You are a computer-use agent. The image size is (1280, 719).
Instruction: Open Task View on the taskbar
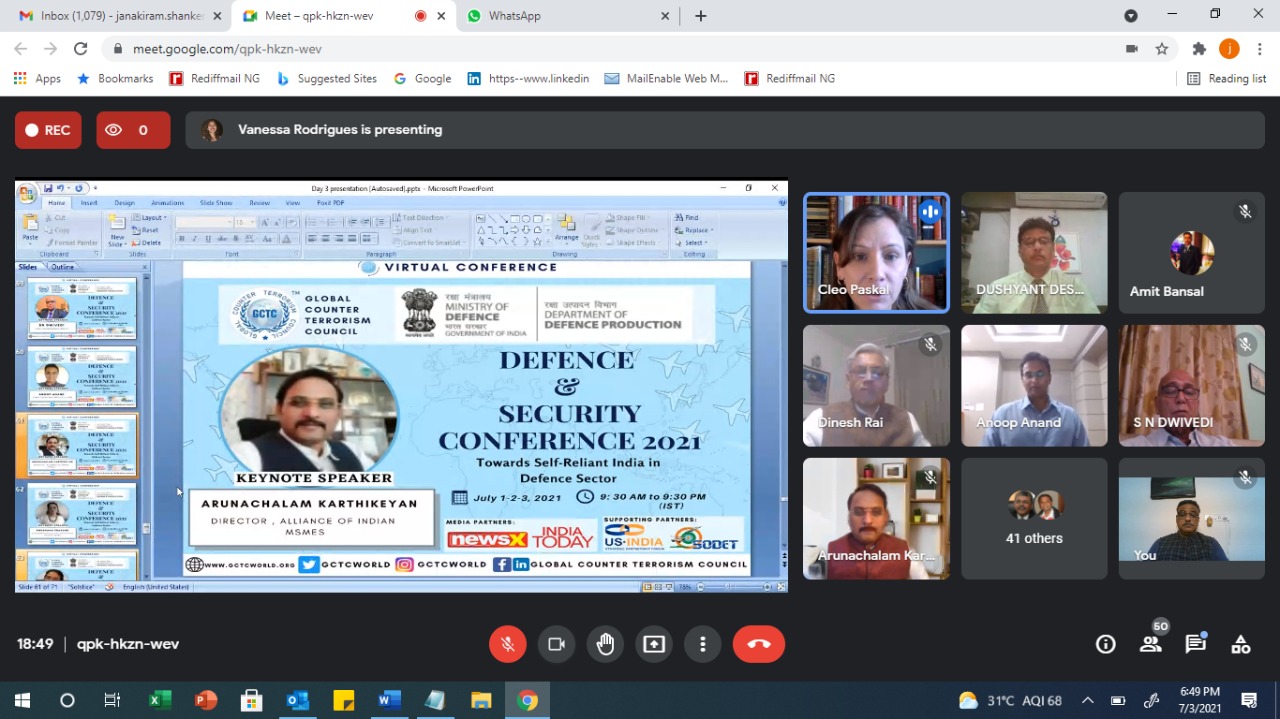tap(112, 700)
